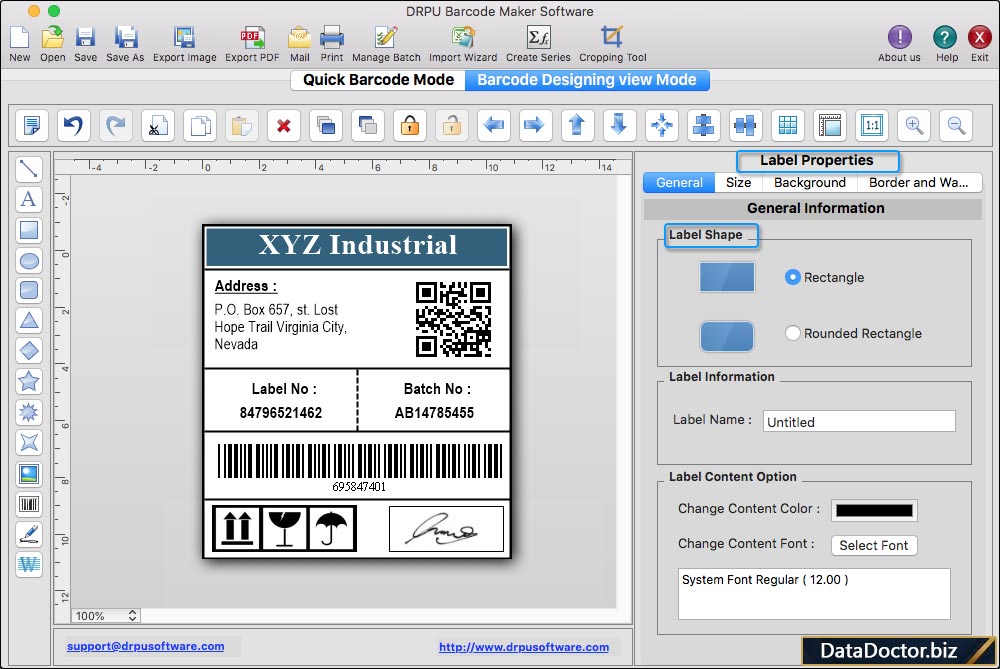Undo the last action
The height and width of the screenshot is (669, 1000).
click(73, 125)
